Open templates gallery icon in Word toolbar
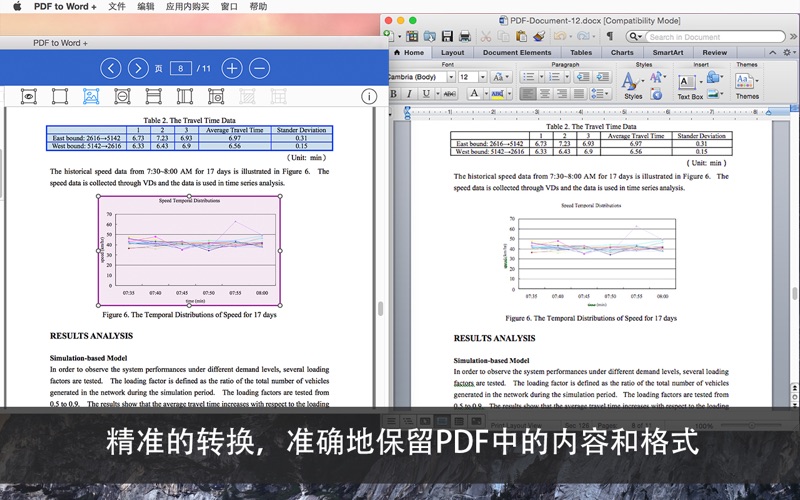The width and height of the screenshot is (800, 500). click(x=412, y=36)
